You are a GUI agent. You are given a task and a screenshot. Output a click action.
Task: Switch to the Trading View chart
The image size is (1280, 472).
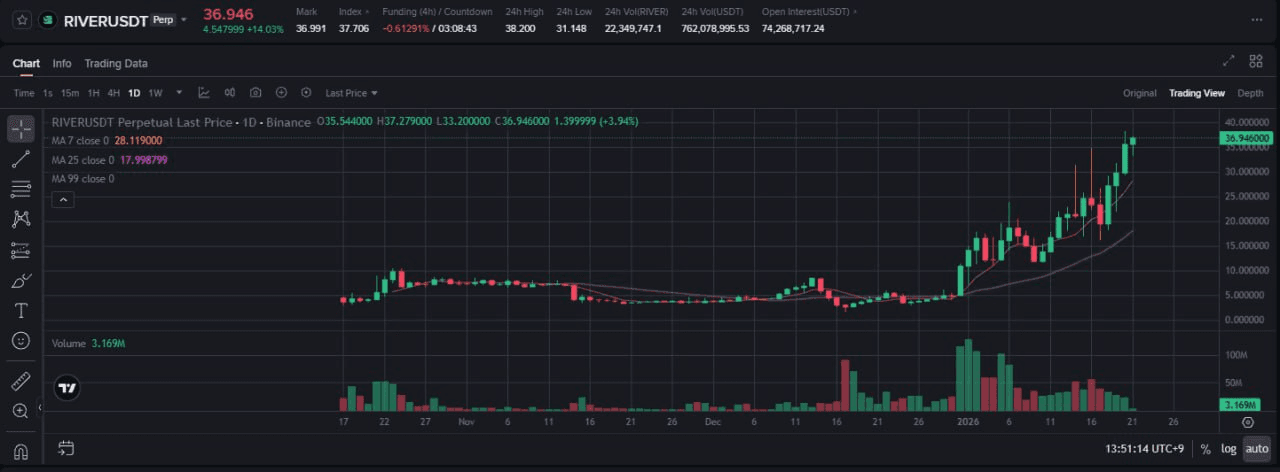(x=1197, y=93)
